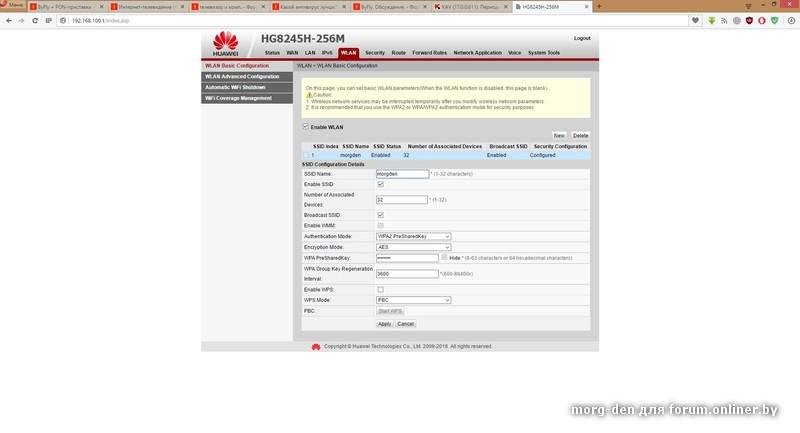Image resolution: width=800 pixels, height=433 pixels.
Task: Click the dark red shield extension icon
Action: tap(749, 21)
